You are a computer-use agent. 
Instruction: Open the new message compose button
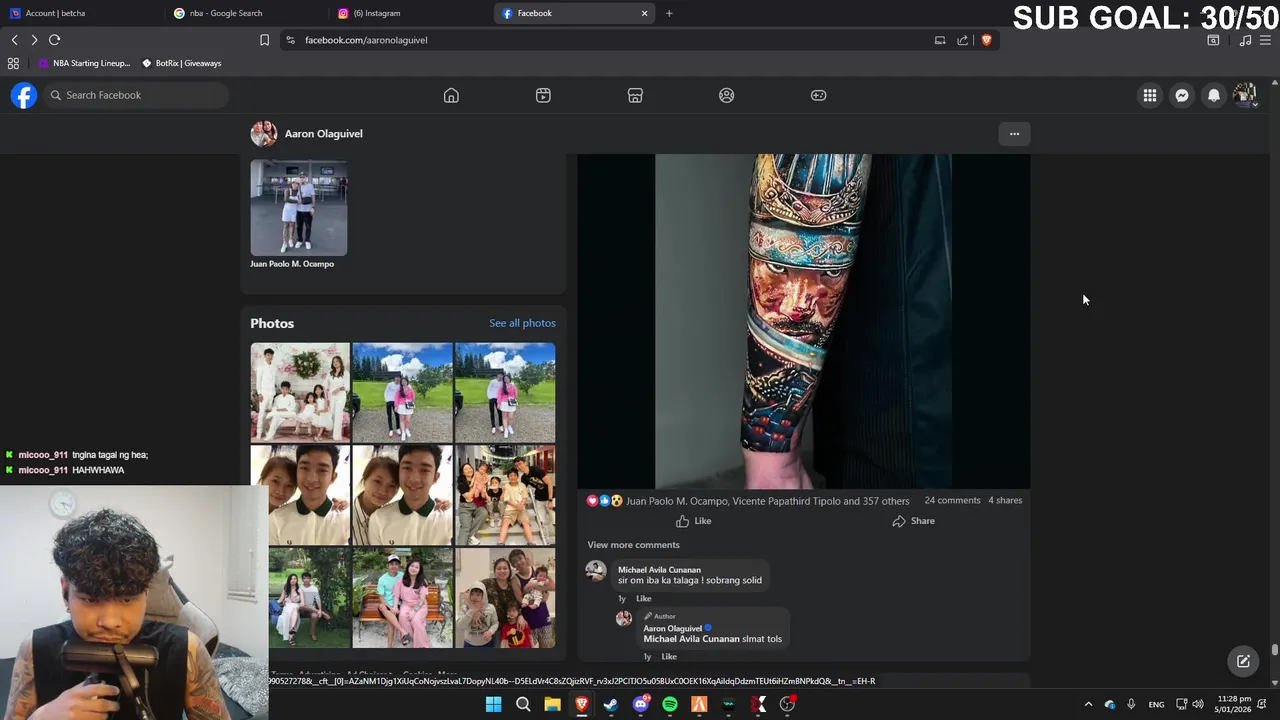pyautogui.click(x=1243, y=661)
